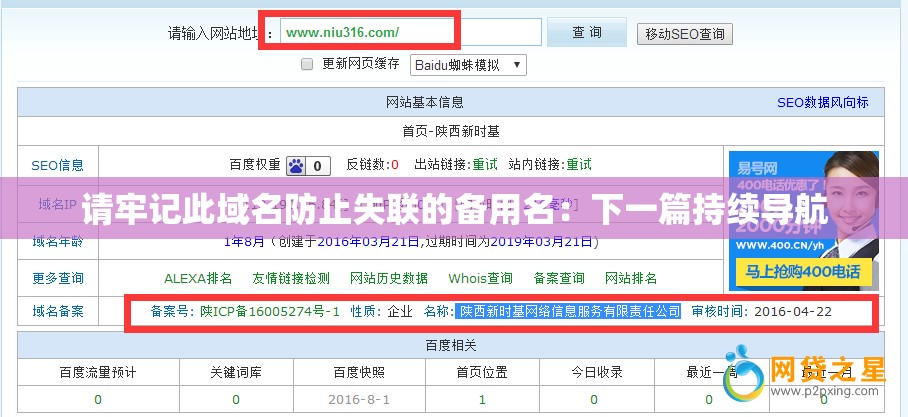
Task: Click 重试 next to 站内链接
Action: pyautogui.click(x=579, y=164)
